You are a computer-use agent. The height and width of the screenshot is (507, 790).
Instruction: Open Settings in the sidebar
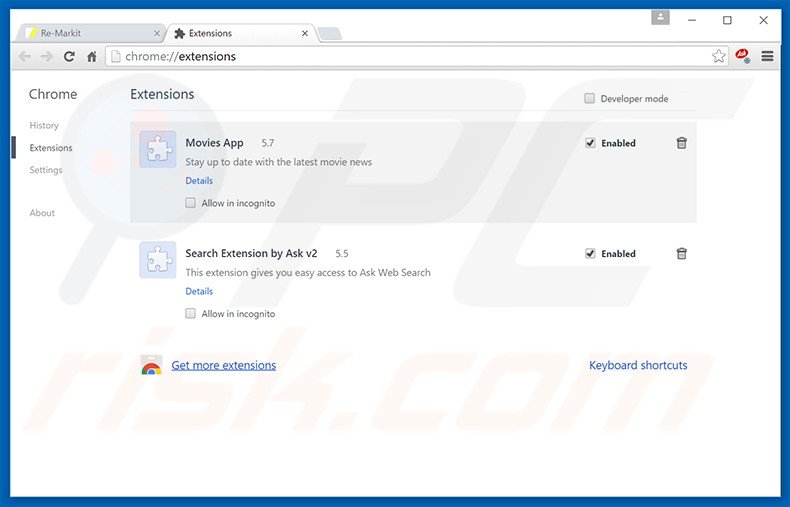pos(46,170)
